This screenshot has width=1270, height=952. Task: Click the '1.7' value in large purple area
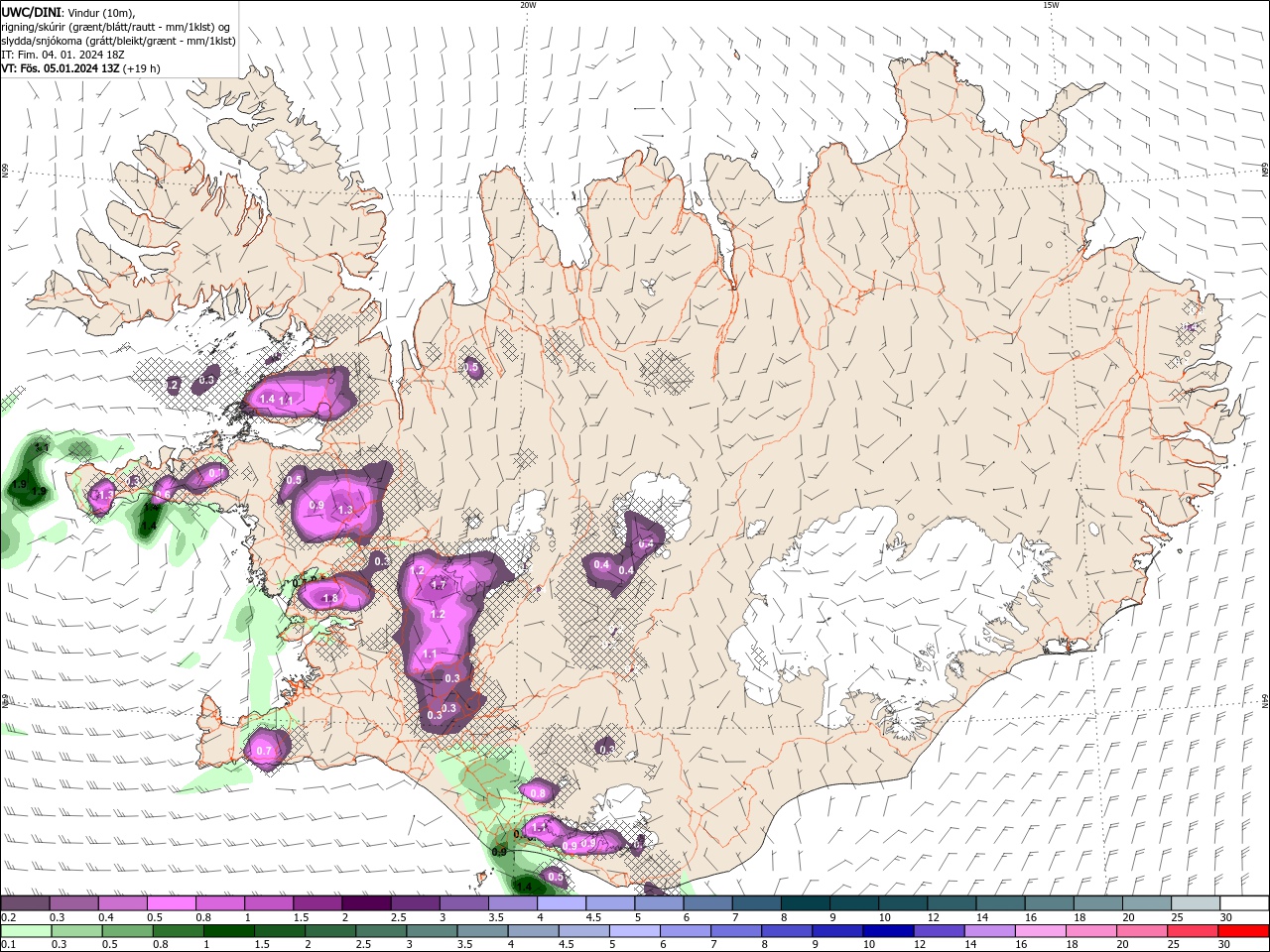pyautogui.click(x=438, y=586)
